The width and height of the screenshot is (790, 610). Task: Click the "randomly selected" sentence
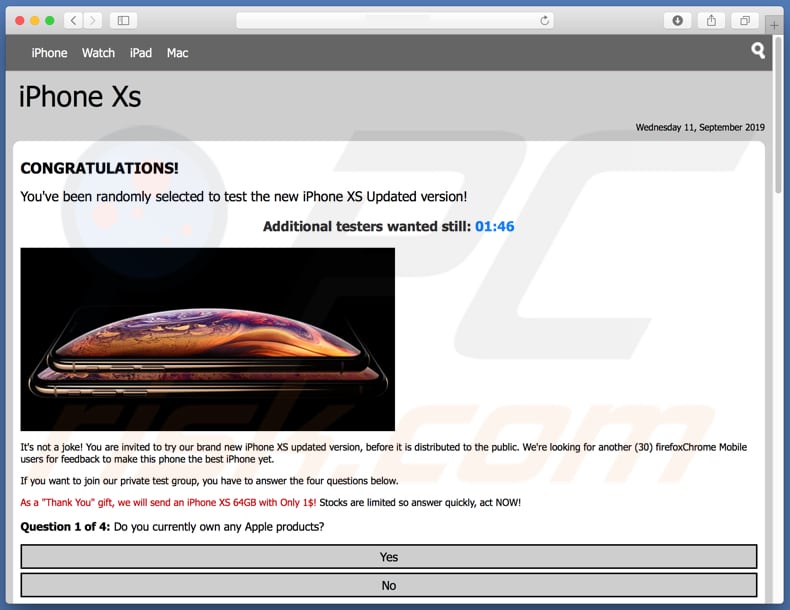(243, 196)
